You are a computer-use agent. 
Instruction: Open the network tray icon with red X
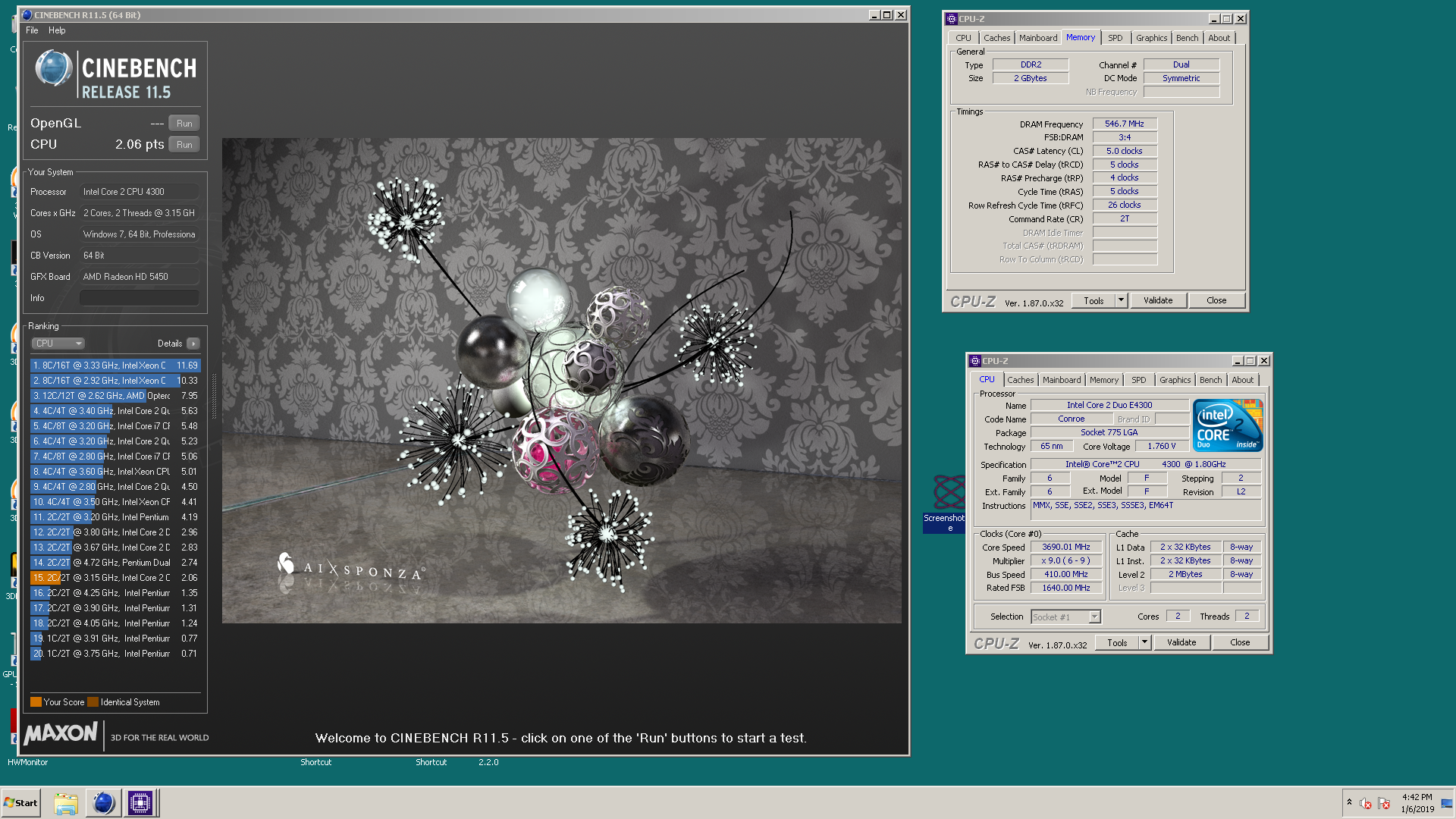pyautogui.click(x=1384, y=804)
